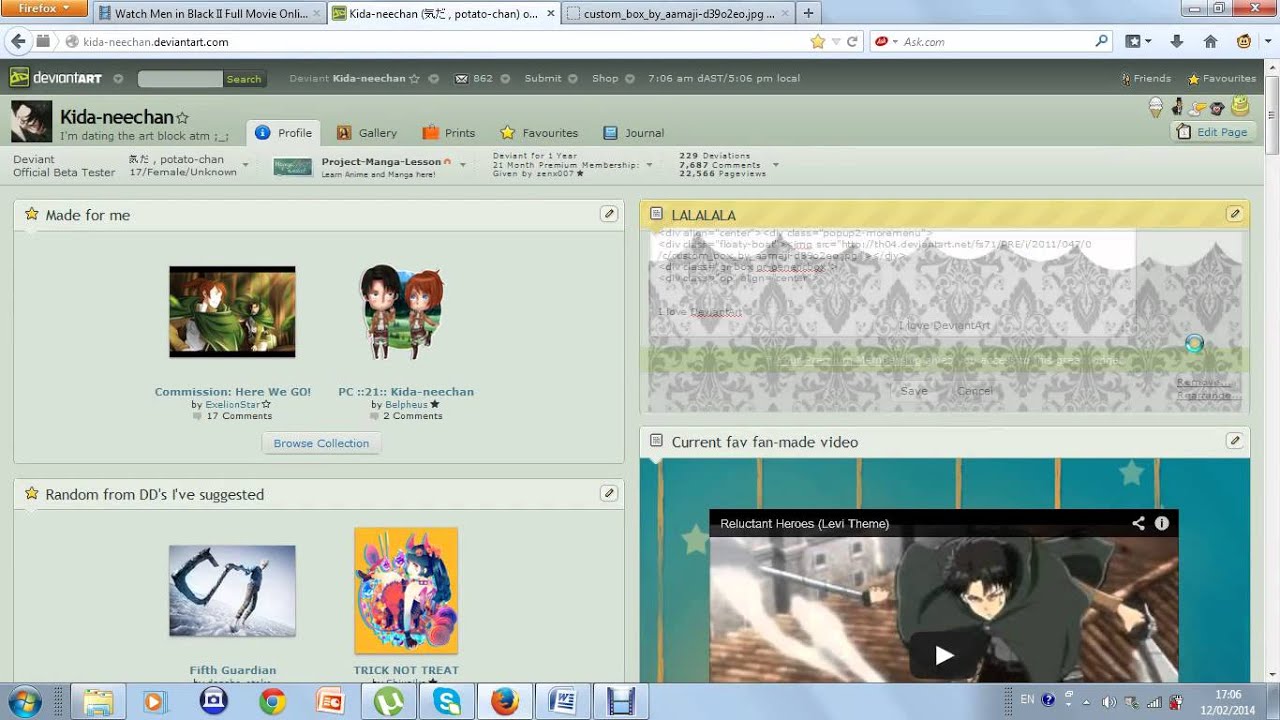Click the system volume speaker icon

[x=1109, y=701]
